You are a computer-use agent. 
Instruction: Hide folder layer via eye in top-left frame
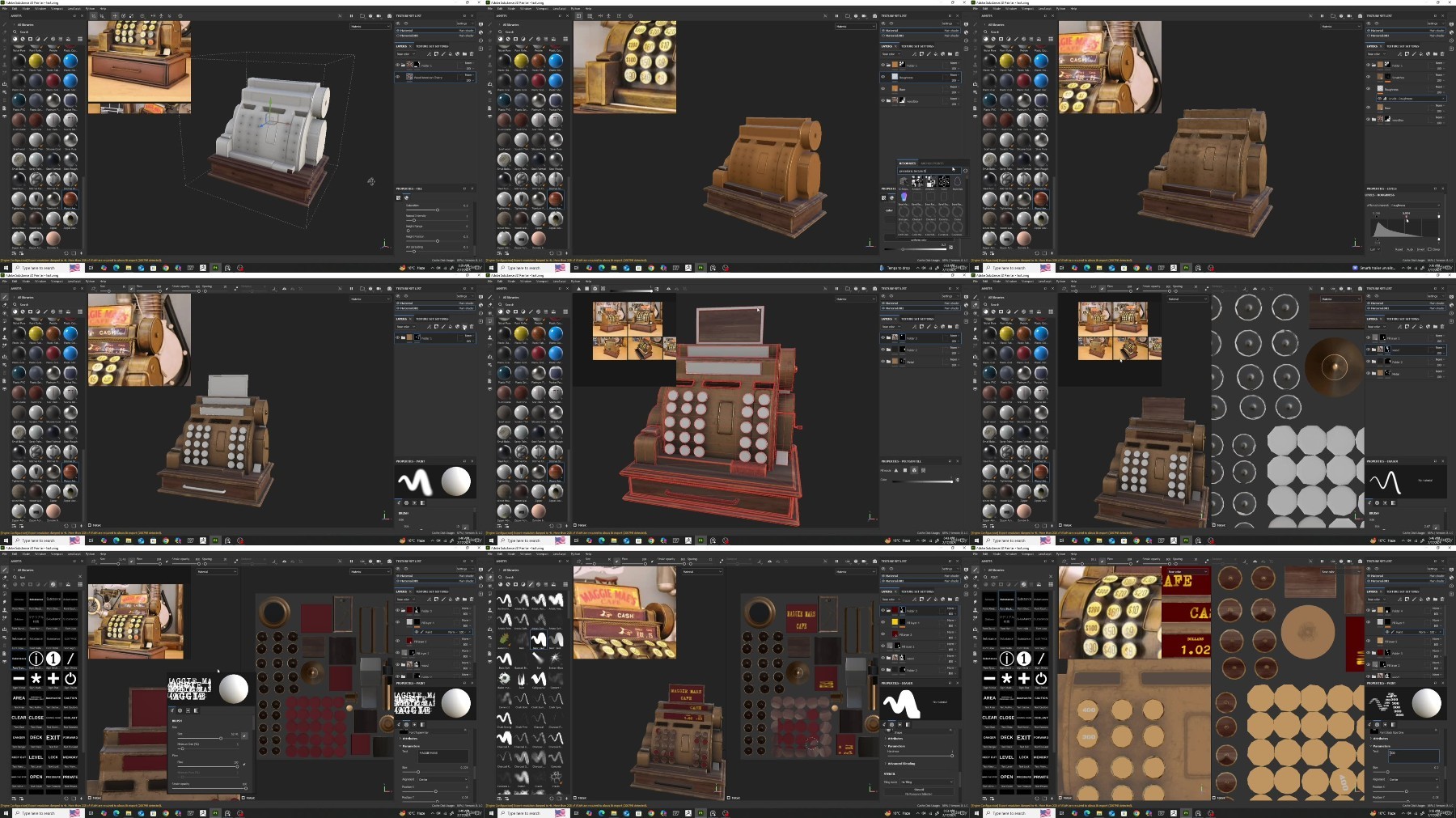tap(397, 65)
